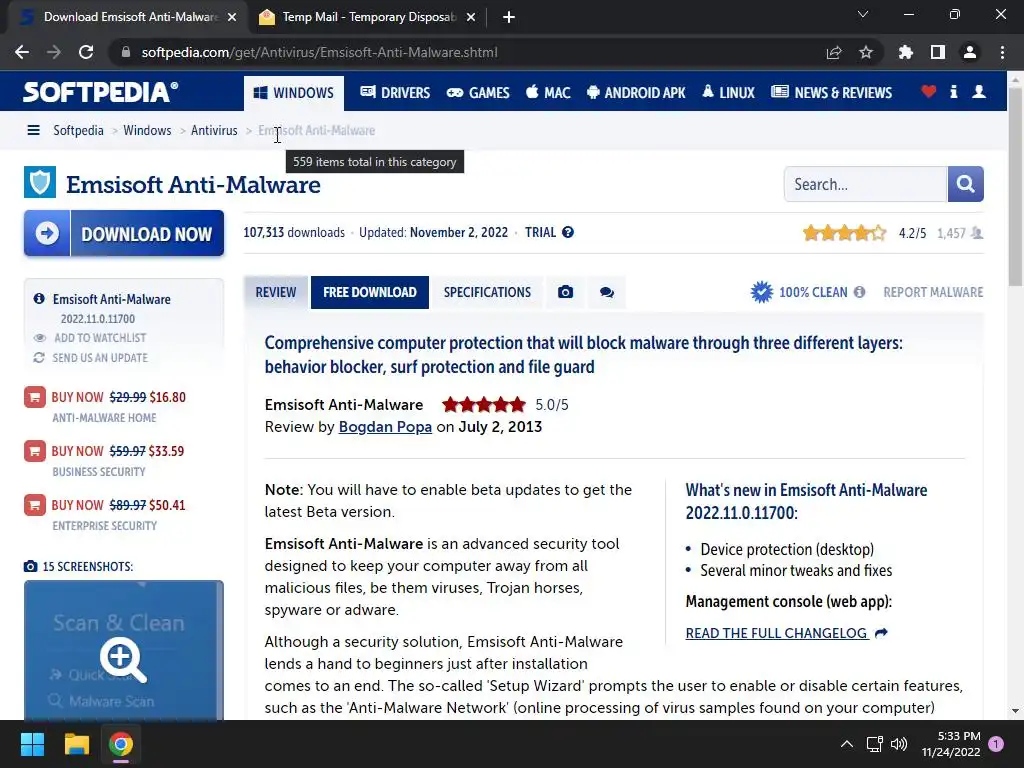Image resolution: width=1024 pixels, height=768 pixels.
Task: Close the Temp Mail tab
Action: point(471,17)
